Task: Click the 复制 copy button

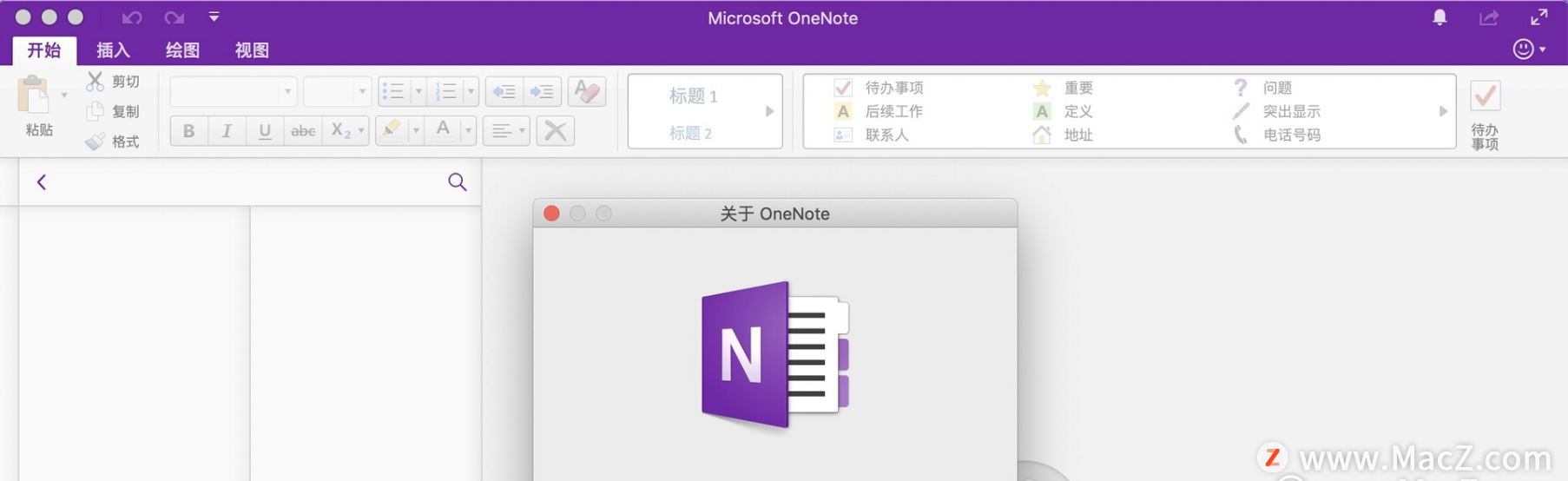Action: tap(113, 111)
